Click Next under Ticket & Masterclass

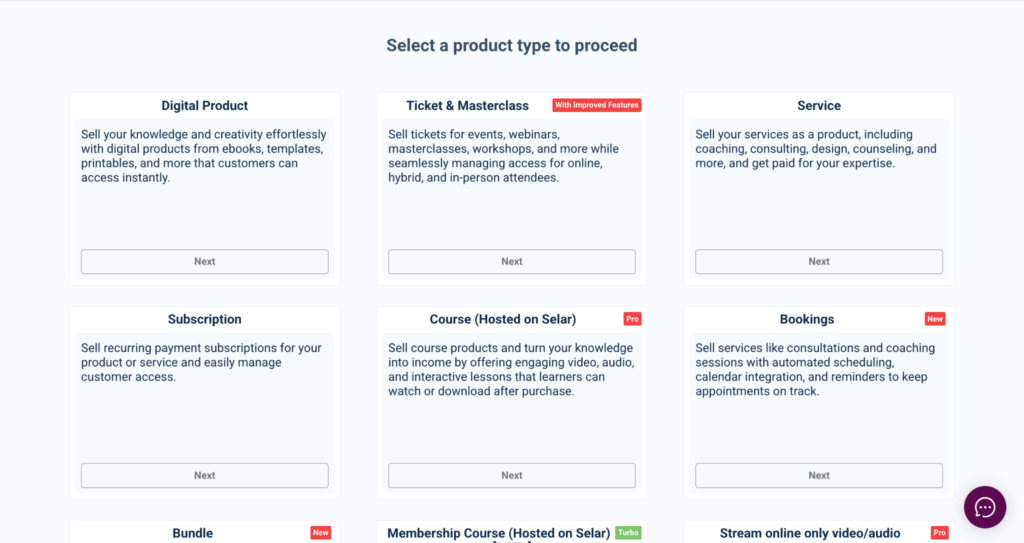click(x=511, y=261)
